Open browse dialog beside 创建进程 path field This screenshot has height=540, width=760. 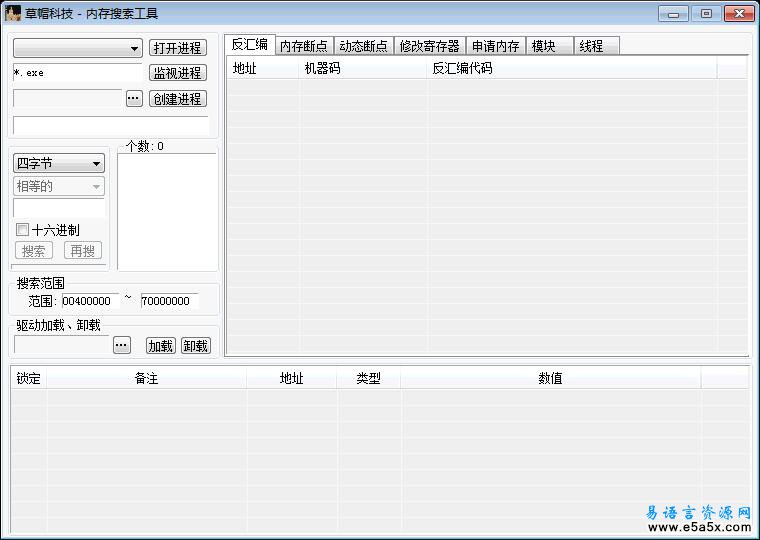point(134,98)
